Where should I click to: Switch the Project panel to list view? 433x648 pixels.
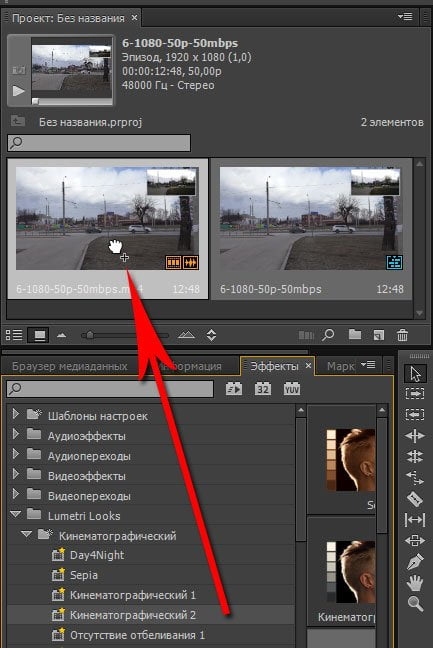point(14,335)
